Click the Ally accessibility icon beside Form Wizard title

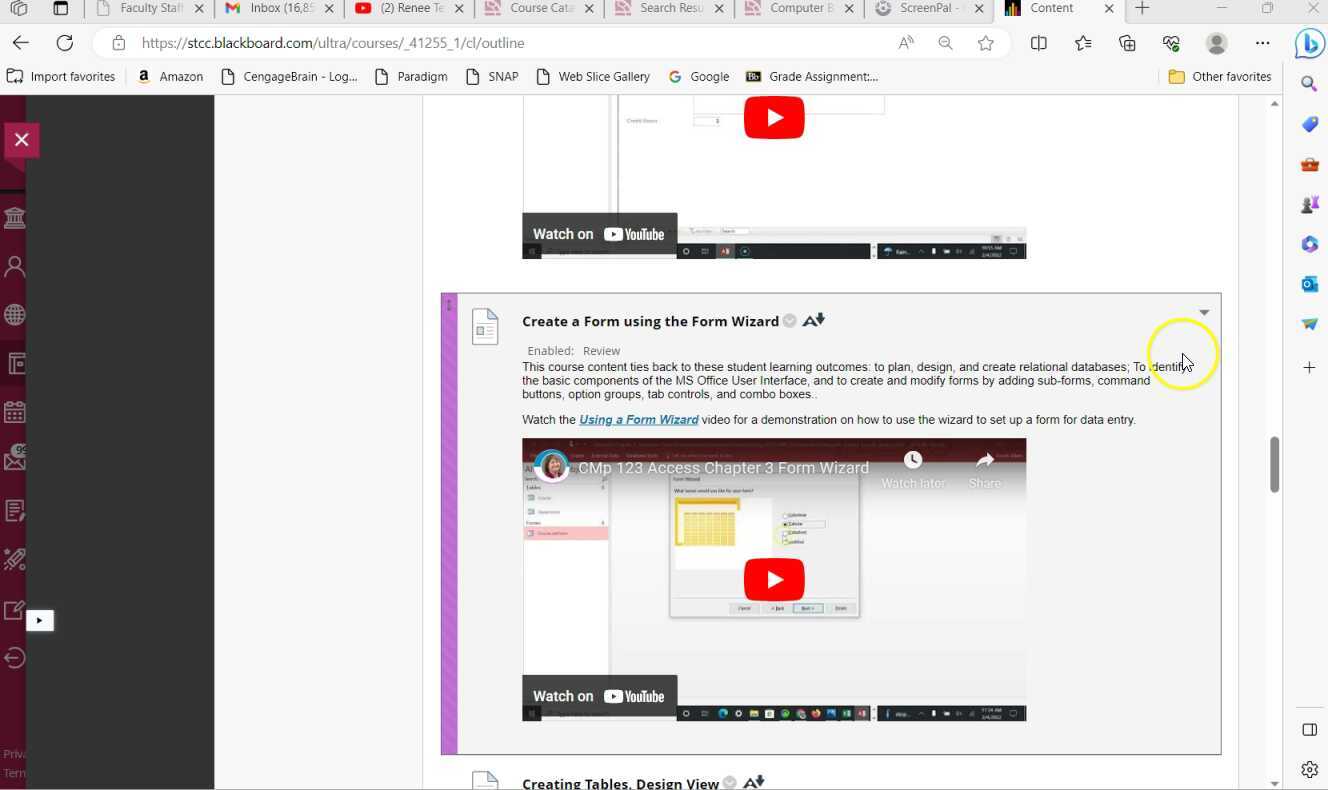tap(813, 321)
